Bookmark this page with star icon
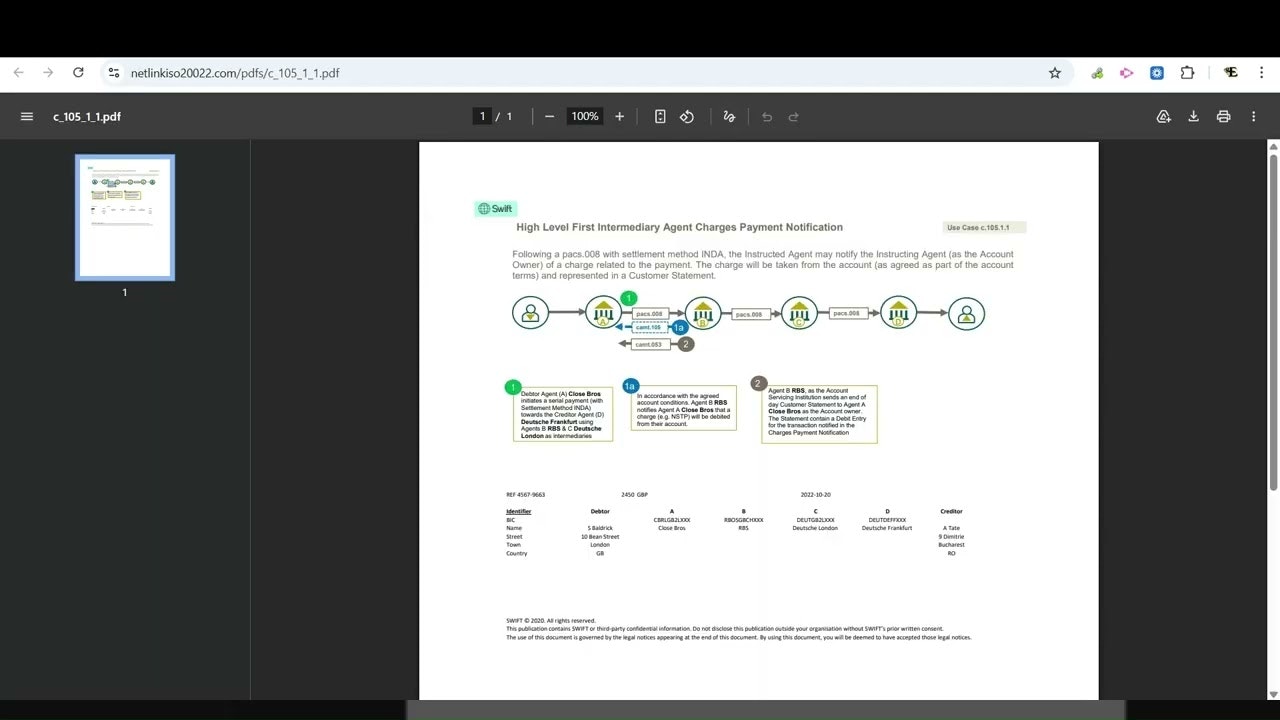 (1054, 73)
